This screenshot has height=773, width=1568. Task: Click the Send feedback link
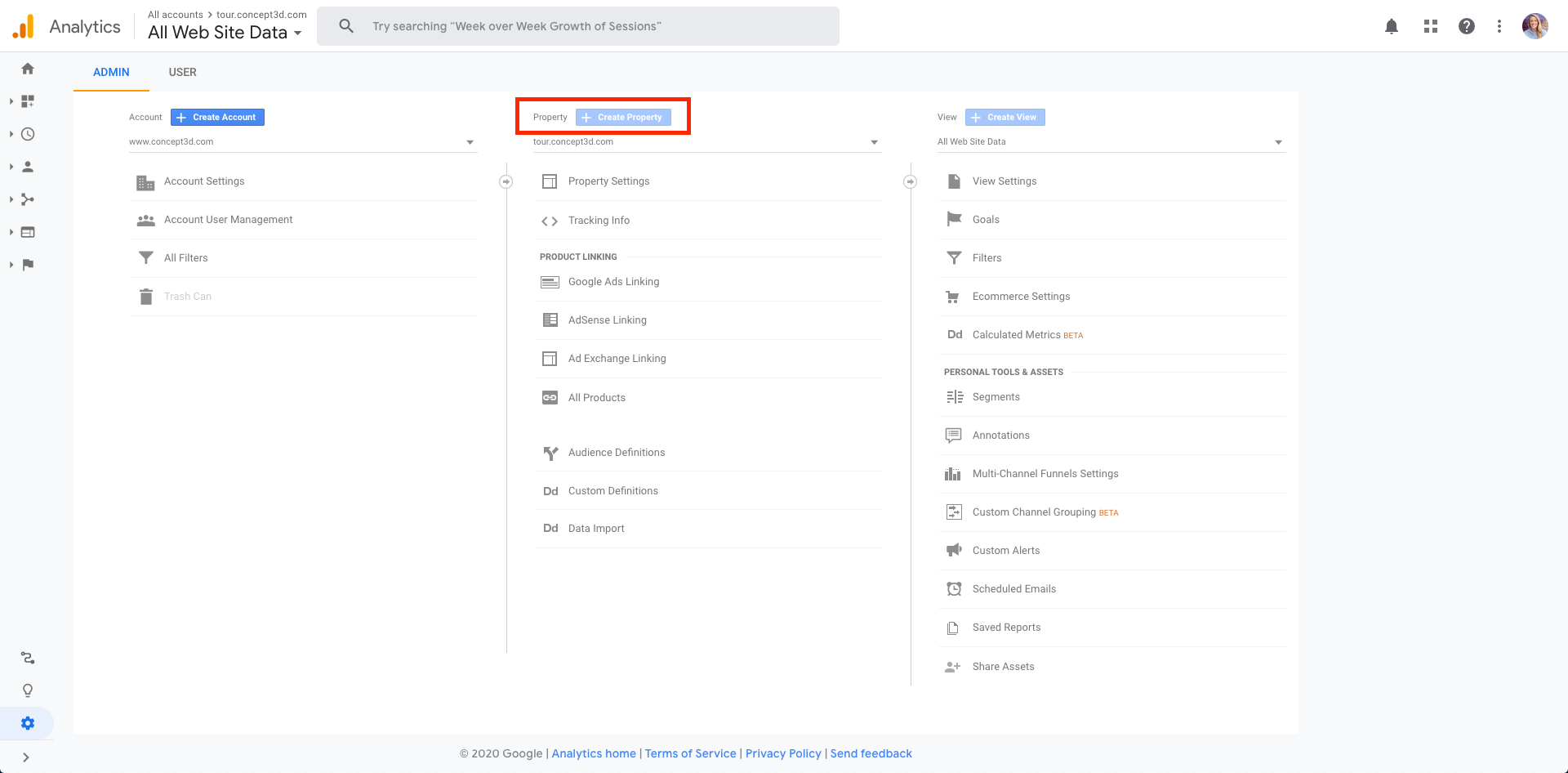(871, 753)
